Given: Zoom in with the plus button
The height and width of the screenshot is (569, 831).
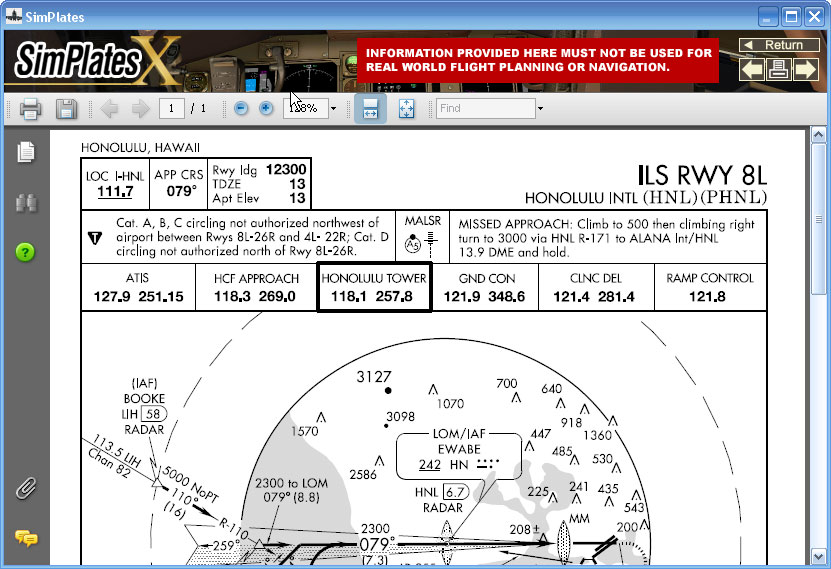Looking at the screenshot, I should coord(266,109).
